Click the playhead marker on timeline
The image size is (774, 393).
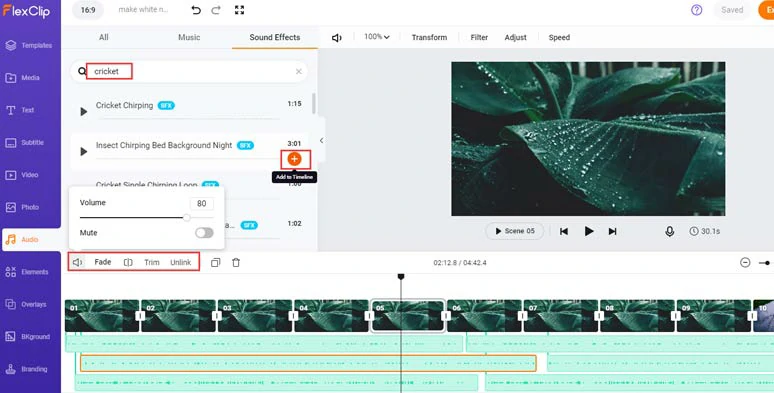[x=401, y=277]
